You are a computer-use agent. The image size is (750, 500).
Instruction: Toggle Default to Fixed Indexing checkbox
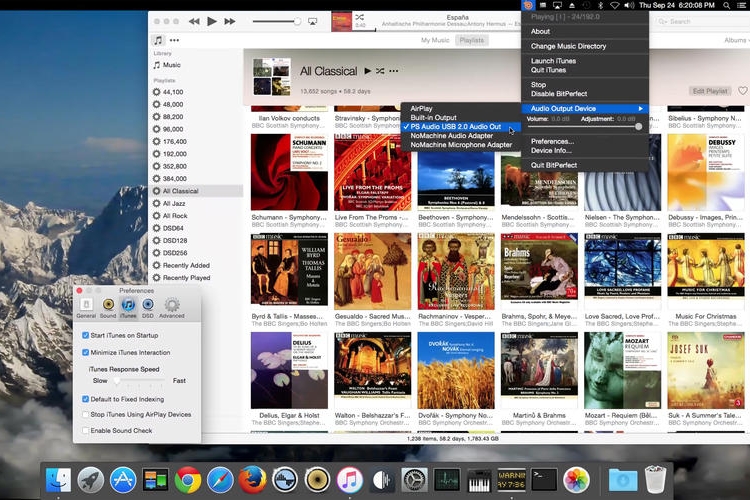click(86, 399)
